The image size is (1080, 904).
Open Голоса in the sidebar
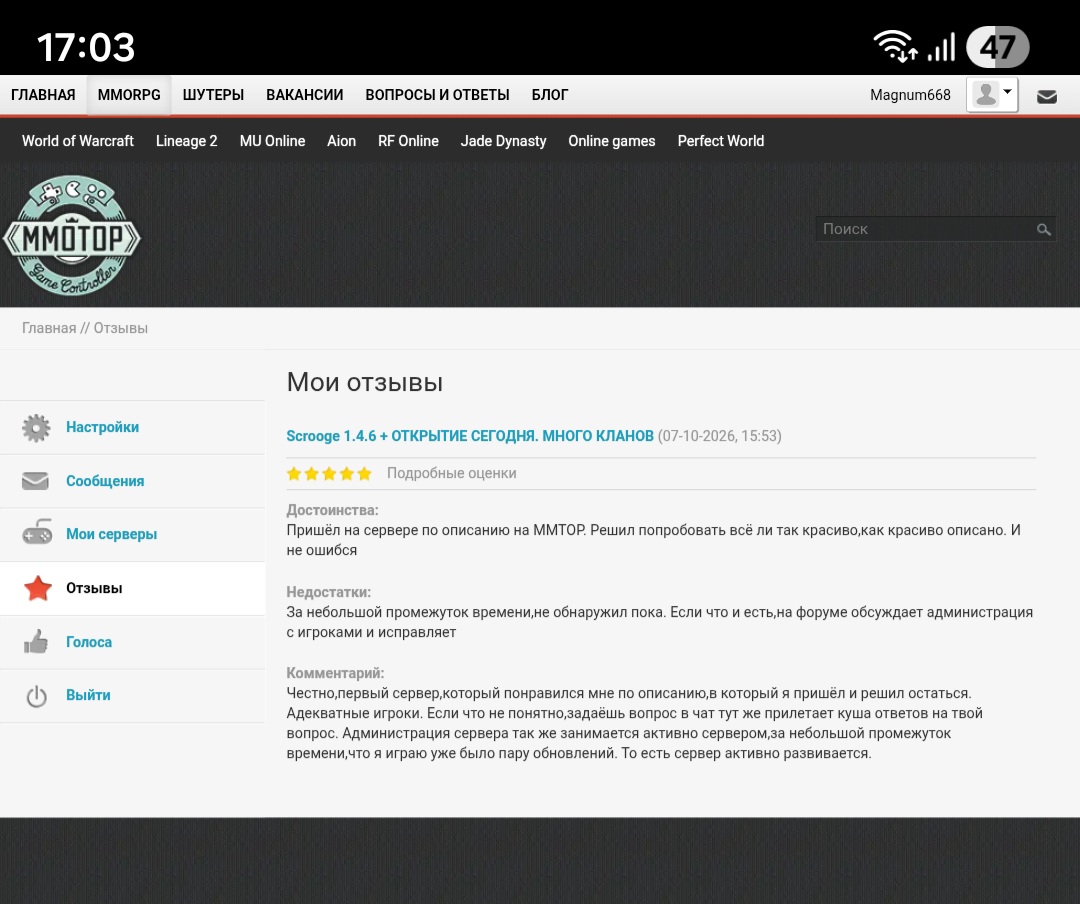click(89, 642)
